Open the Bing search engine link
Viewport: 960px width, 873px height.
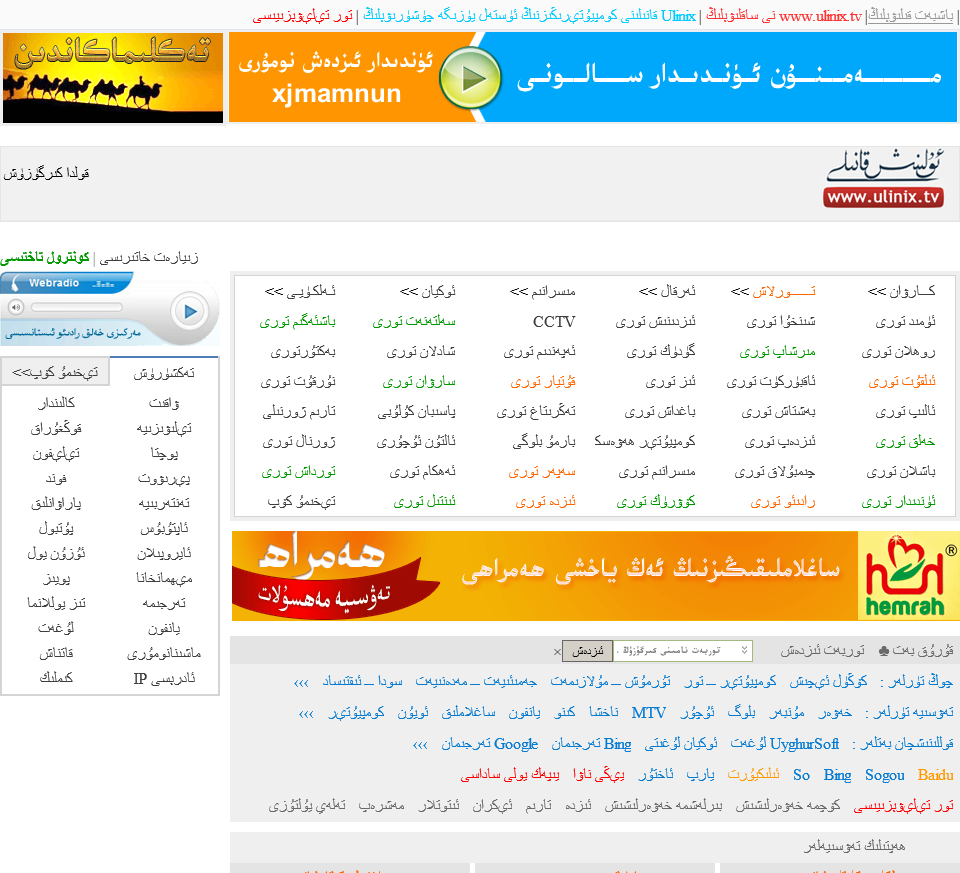(x=837, y=775)
